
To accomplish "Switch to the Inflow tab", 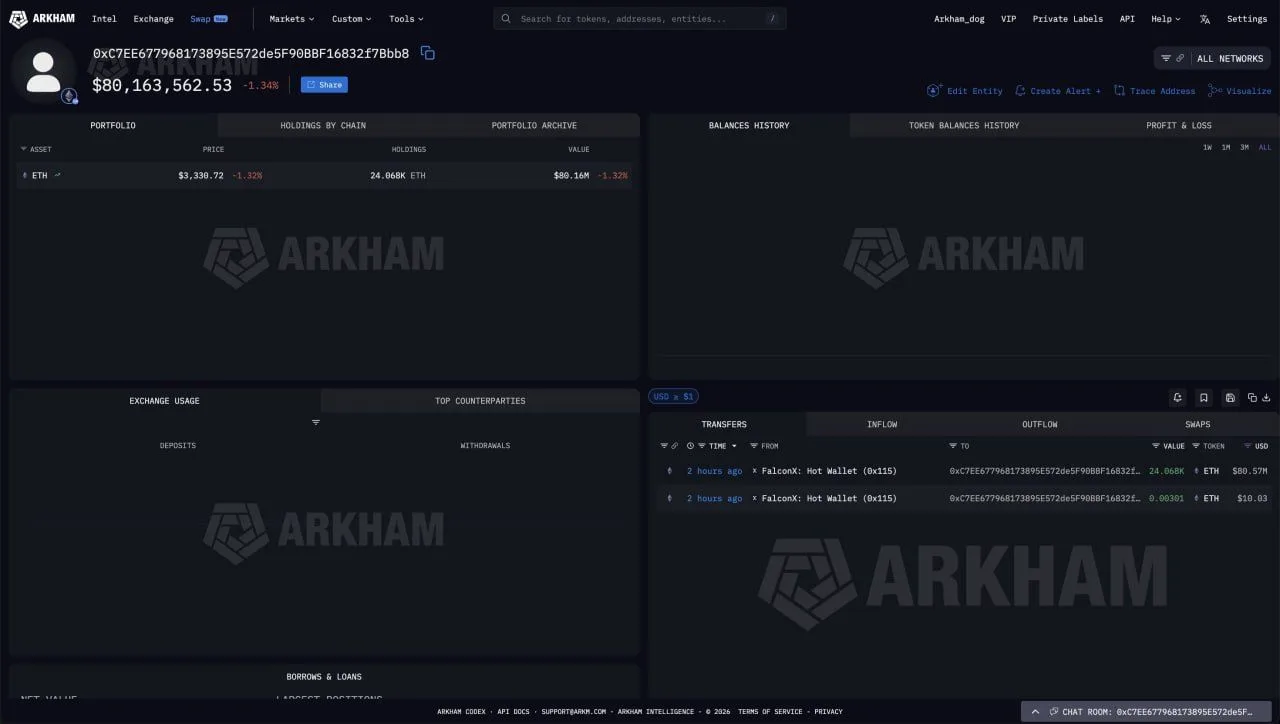I will pos(882,425).
